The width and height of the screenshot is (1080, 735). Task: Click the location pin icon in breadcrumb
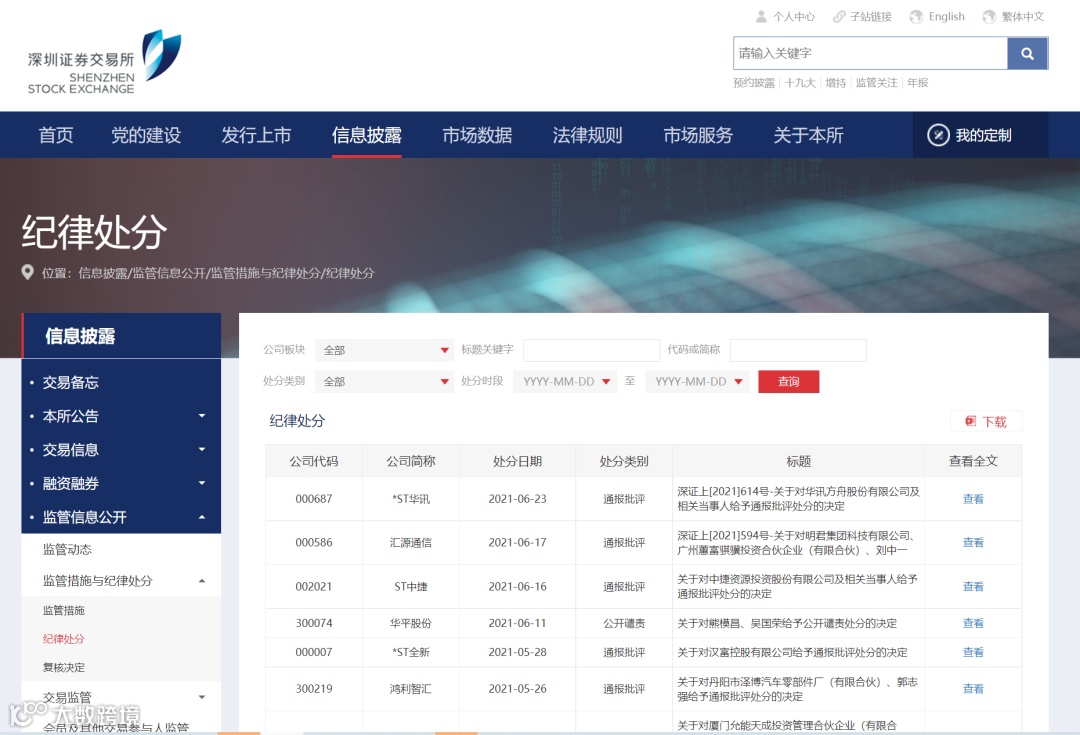(28, 272)
